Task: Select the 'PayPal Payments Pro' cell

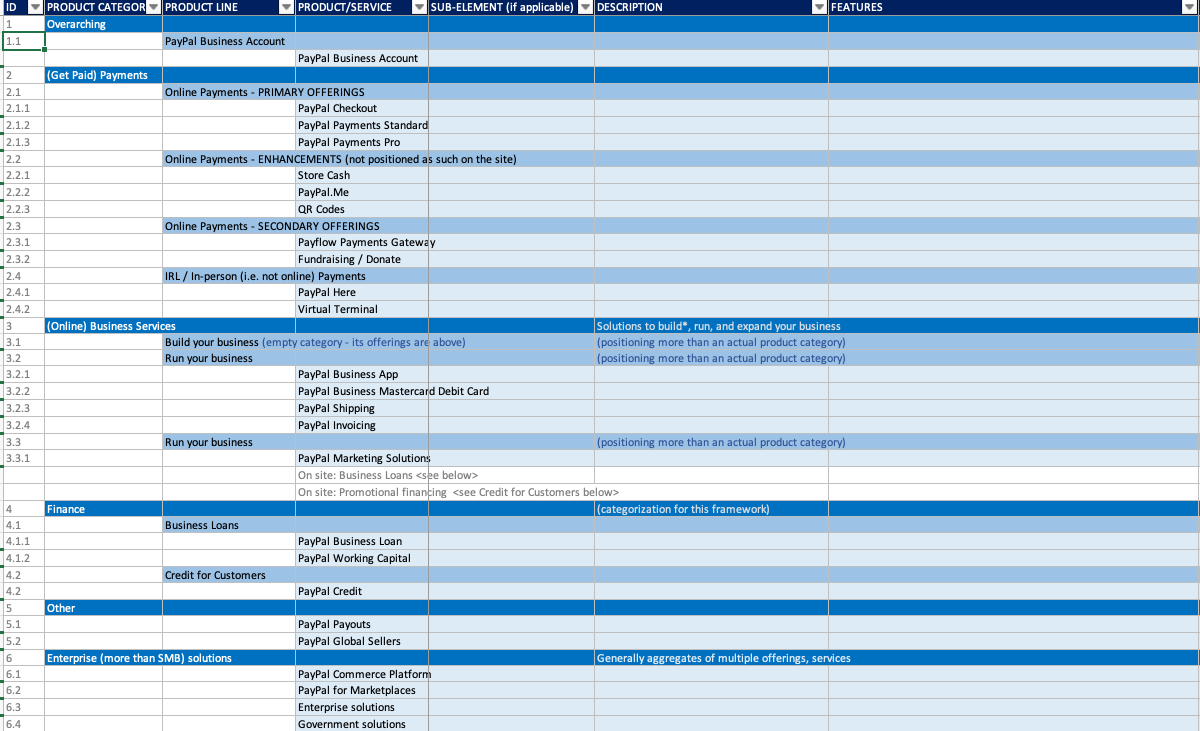Action: [362, 142]
